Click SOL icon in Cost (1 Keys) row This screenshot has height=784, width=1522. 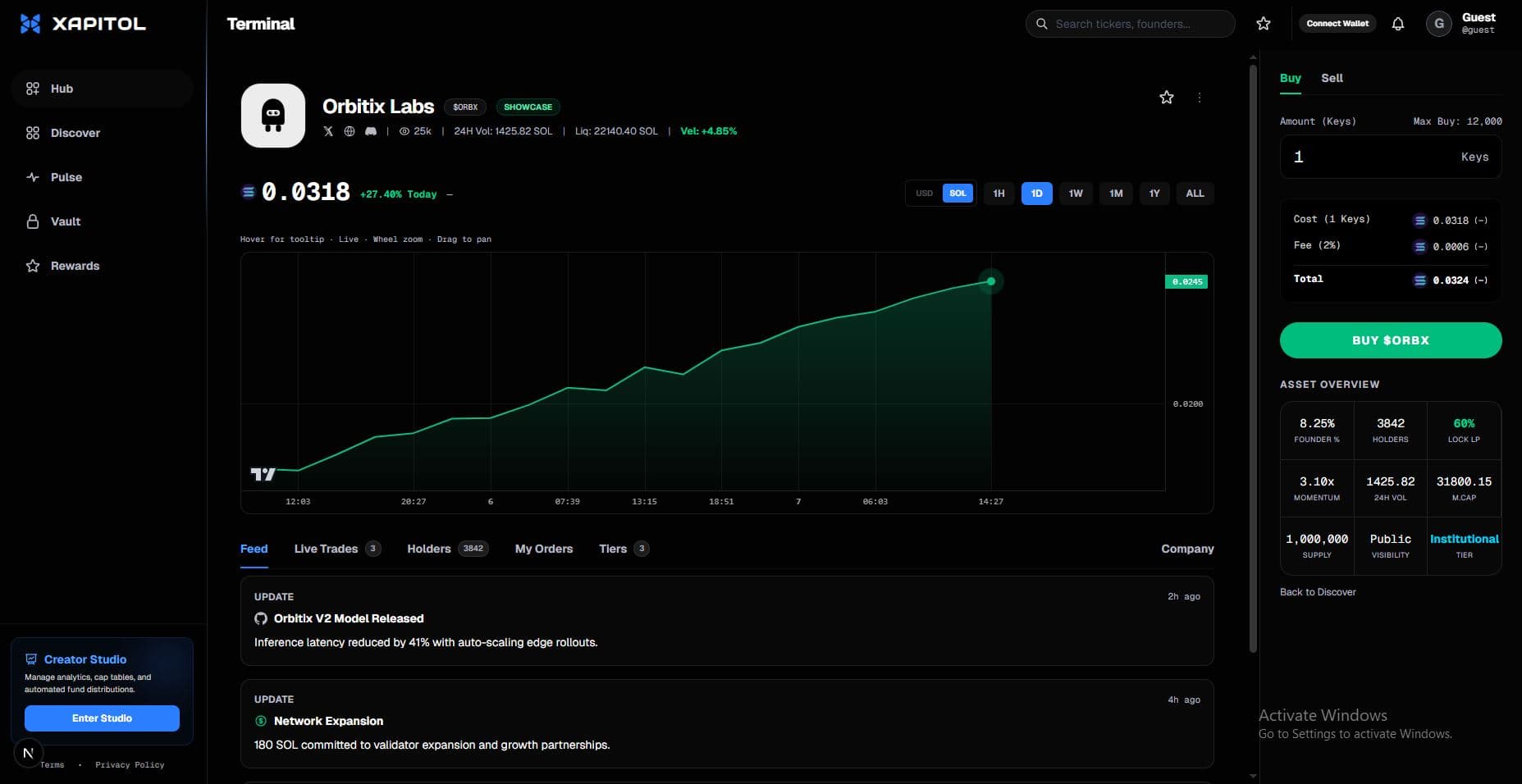point(1420,221)
